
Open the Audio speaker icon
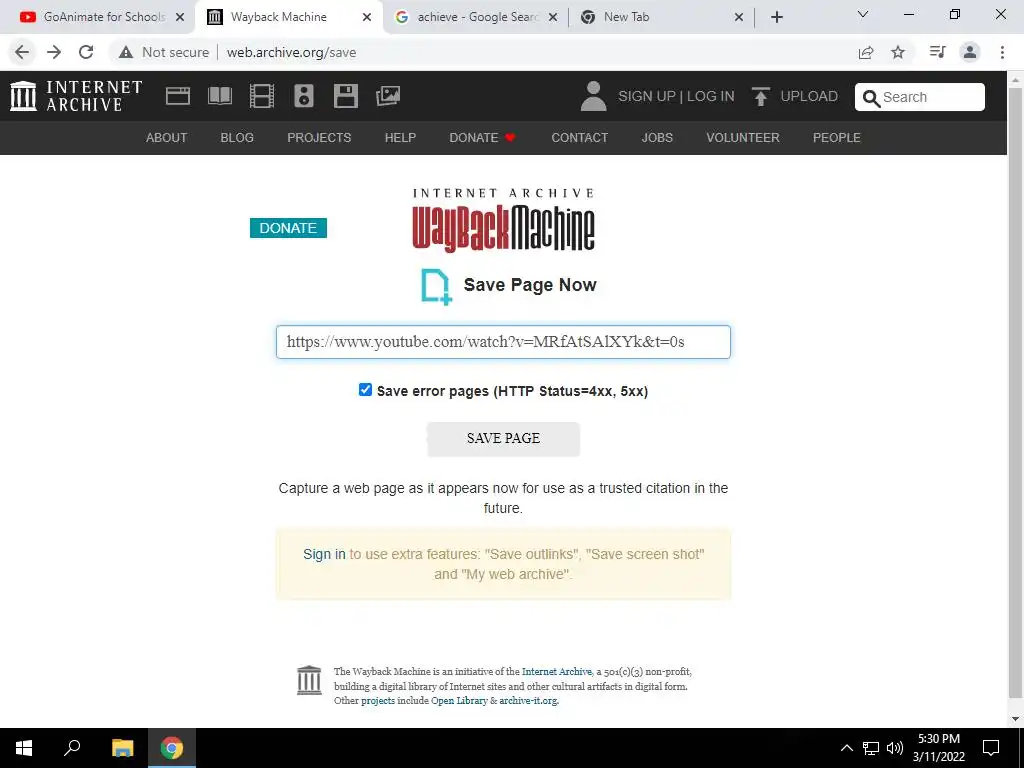304,96
